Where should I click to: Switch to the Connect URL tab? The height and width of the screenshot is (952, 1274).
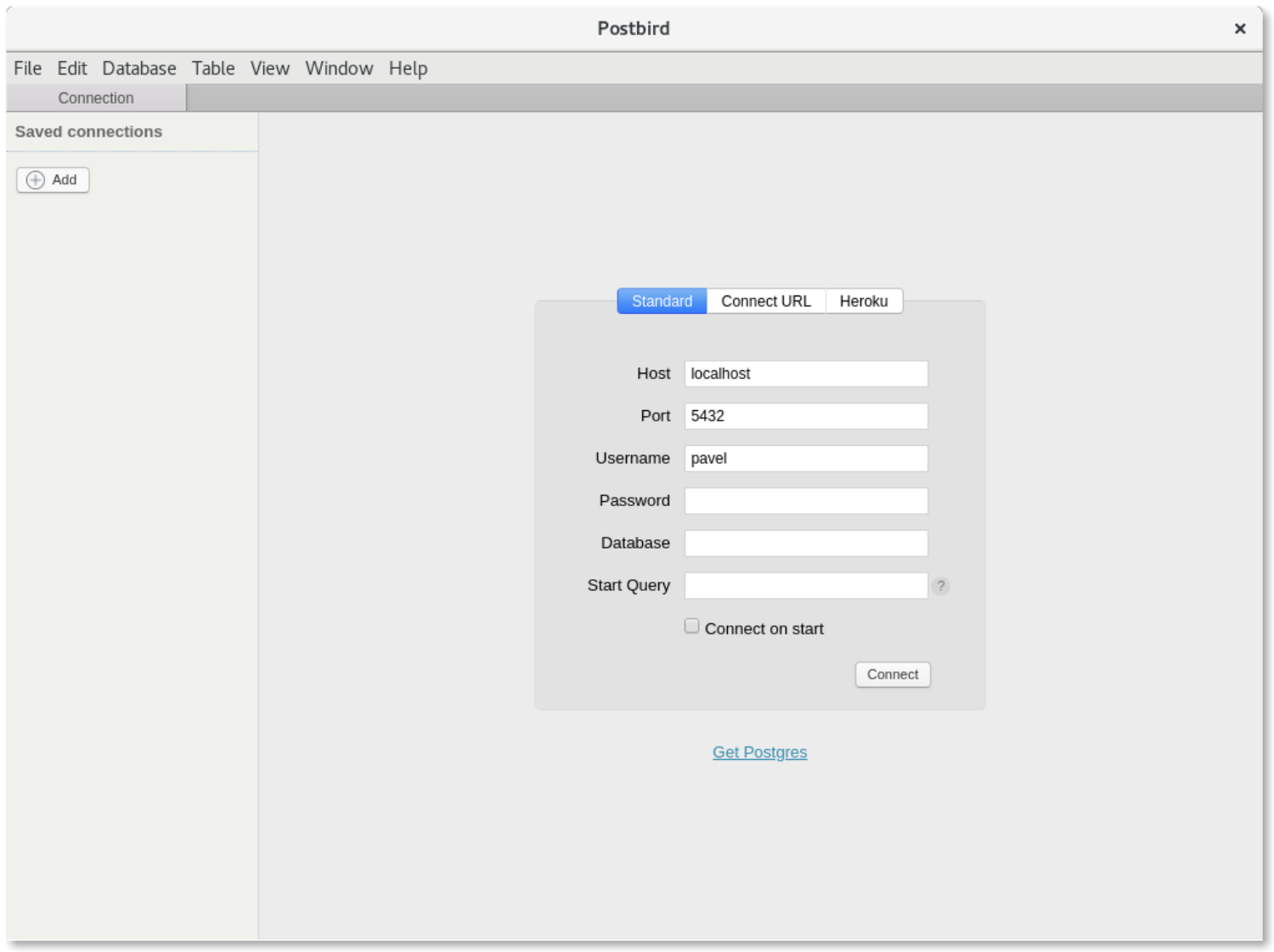click(x=766, y=301)
